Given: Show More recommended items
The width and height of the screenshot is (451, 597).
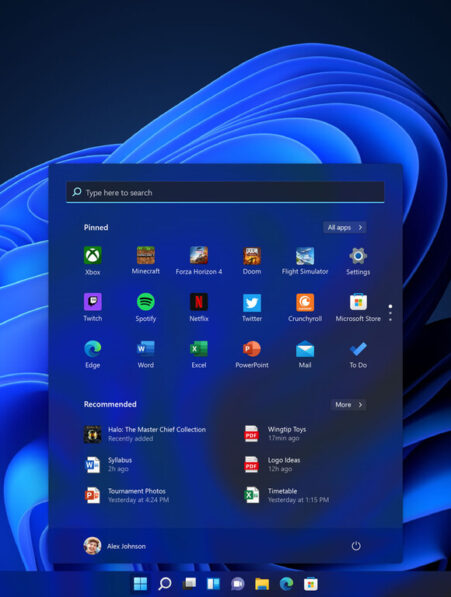Looking at the screenshot, I should point(349,404).
